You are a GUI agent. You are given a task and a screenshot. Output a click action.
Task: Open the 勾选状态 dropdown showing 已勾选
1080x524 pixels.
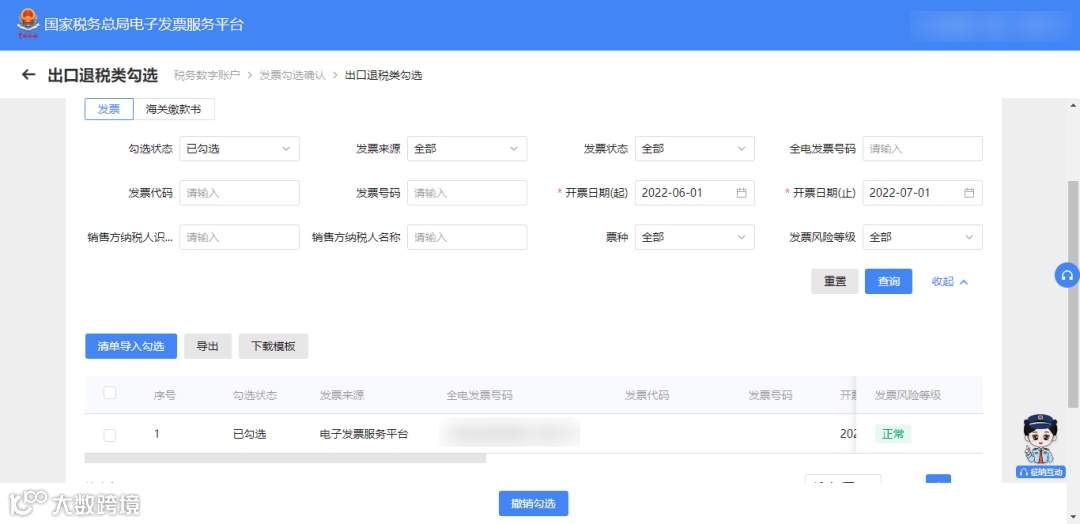tap(239, 149)
